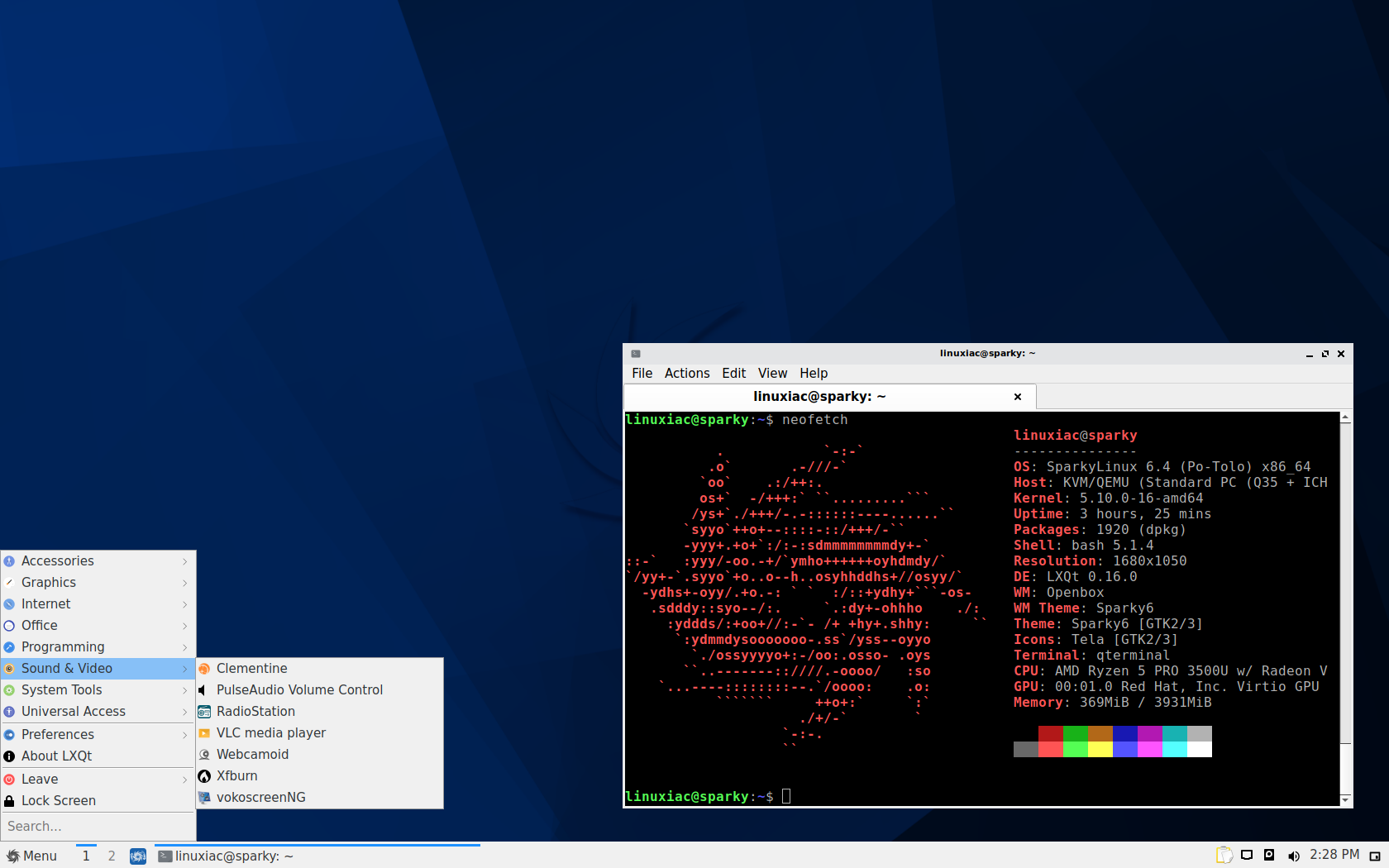Click the Menu button on the panel
The height and width of the screenshot is (868, 1389).
[x=32, y=856]
